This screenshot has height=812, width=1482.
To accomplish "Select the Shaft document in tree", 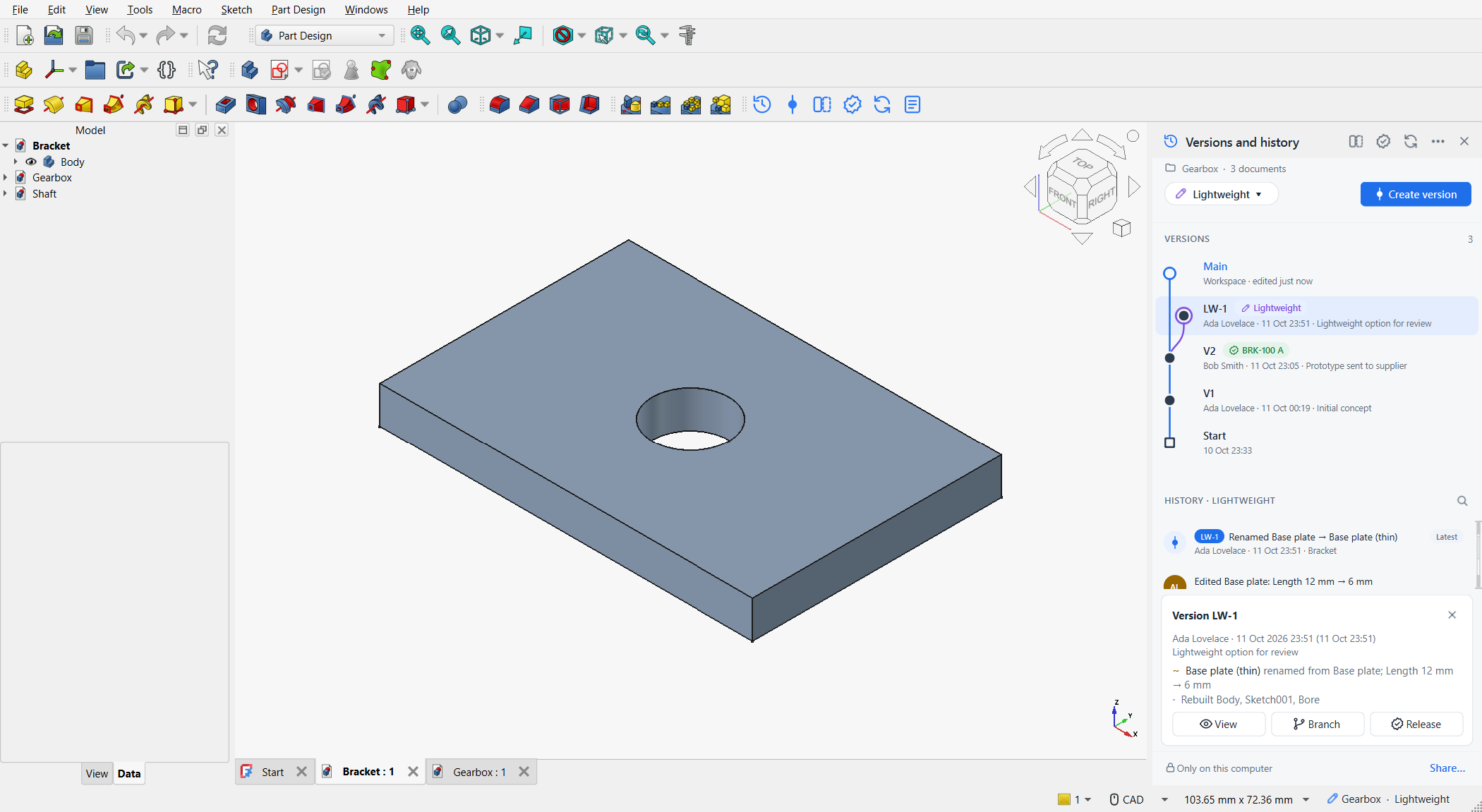I will point(44,193).
